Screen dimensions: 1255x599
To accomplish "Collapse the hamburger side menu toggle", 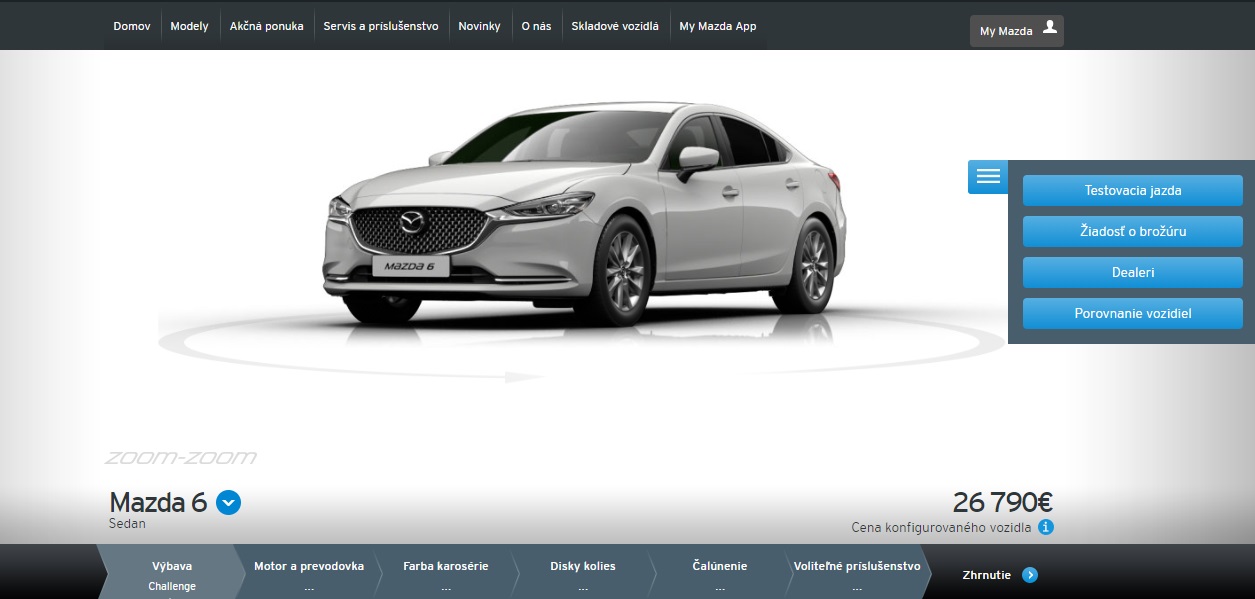I will (x=988, y=177).
